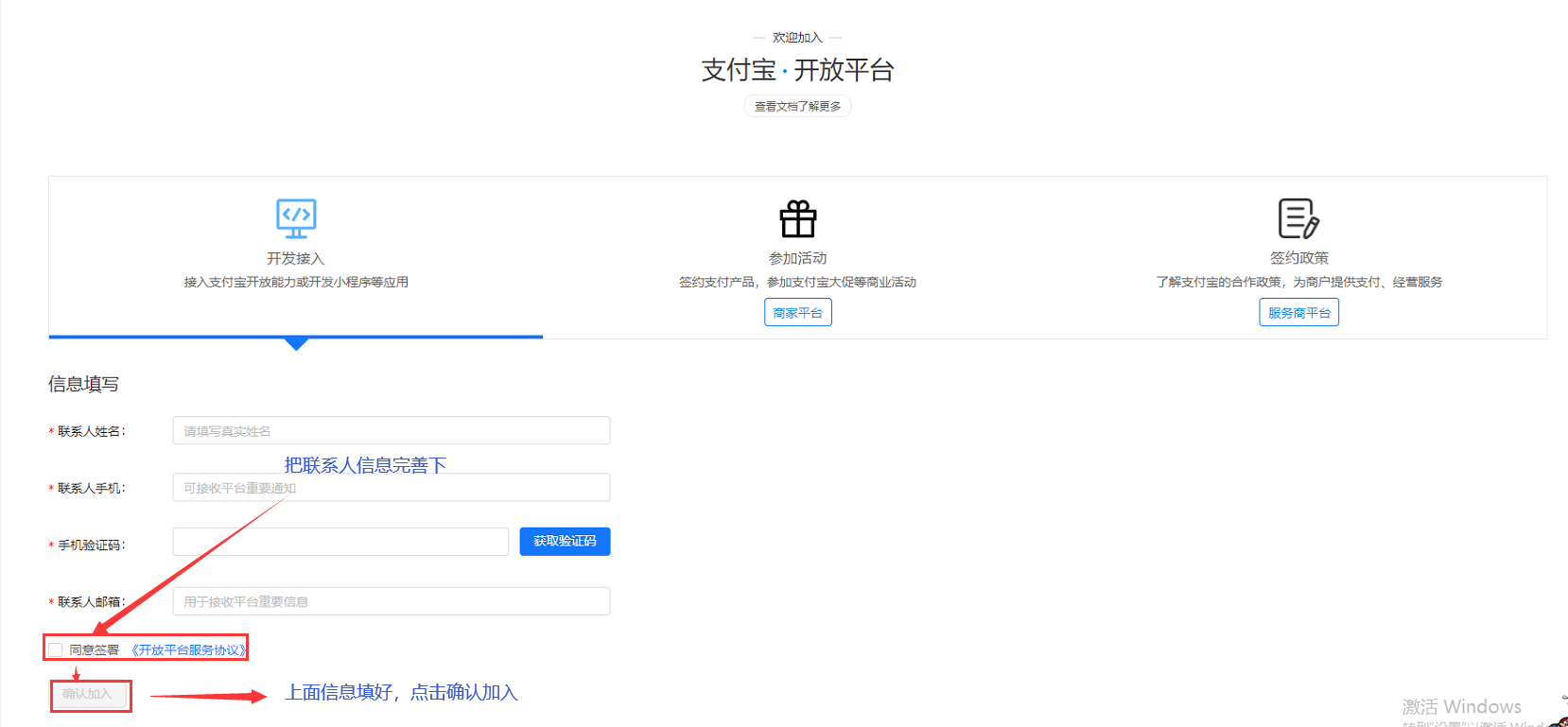Click text 了解支付宝的合作政策，为商户提供支付、经营服务
This screenshot has width=1568, height=727.
point(1298,282)
